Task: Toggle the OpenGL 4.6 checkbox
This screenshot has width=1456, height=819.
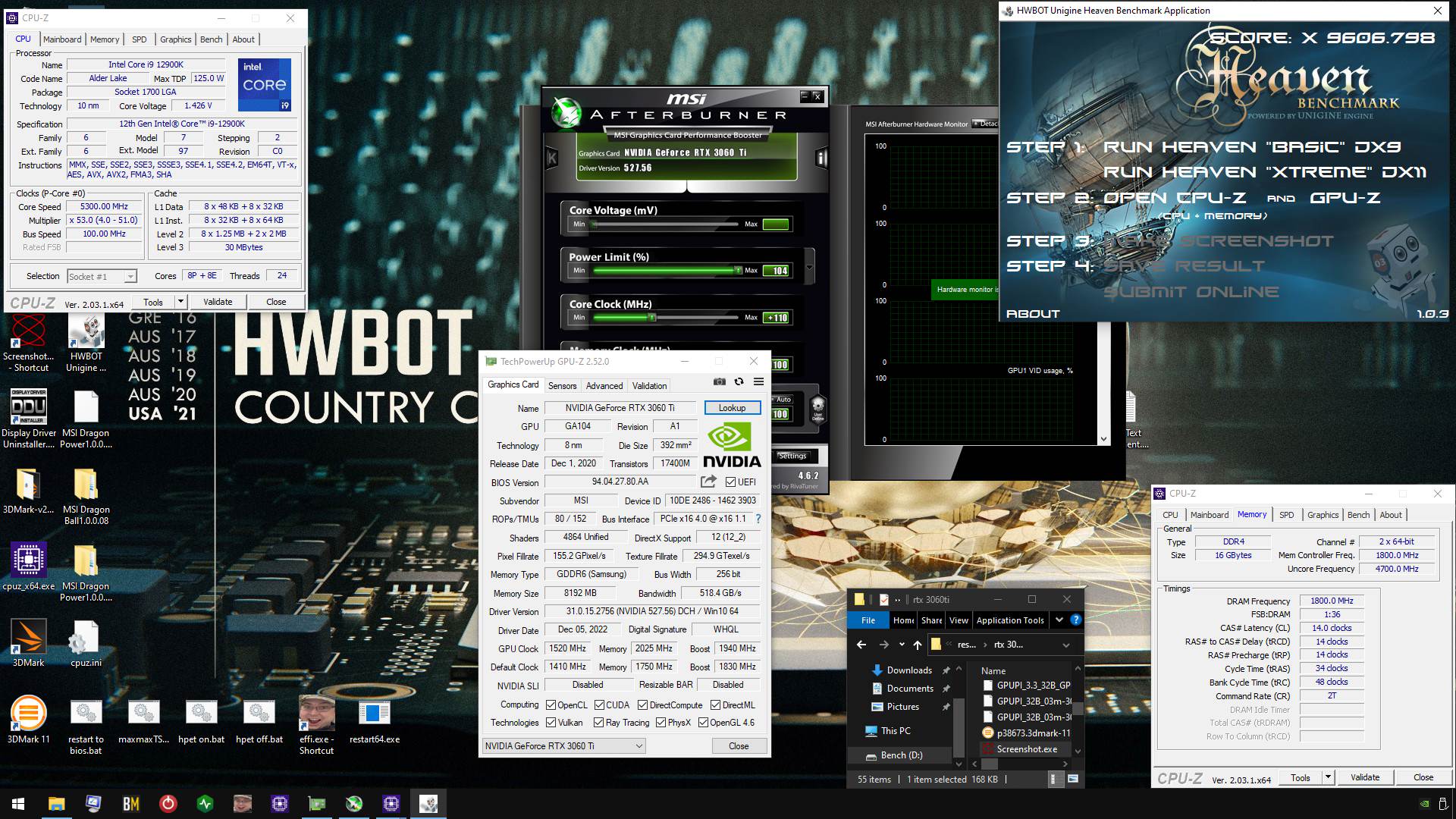Action: click(703, 723)
